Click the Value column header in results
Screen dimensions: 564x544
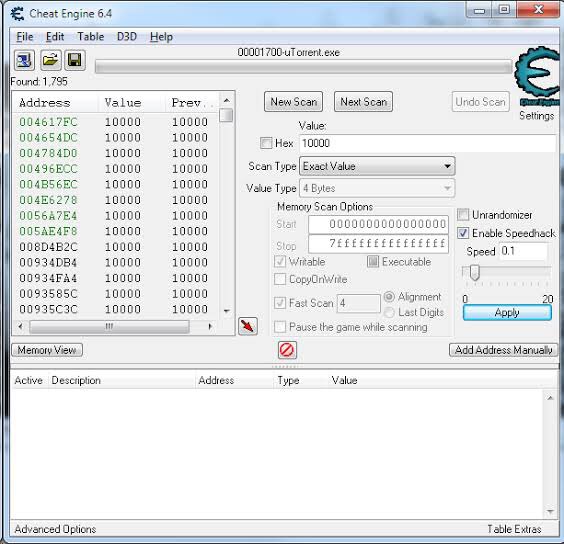tap(132, 103)
